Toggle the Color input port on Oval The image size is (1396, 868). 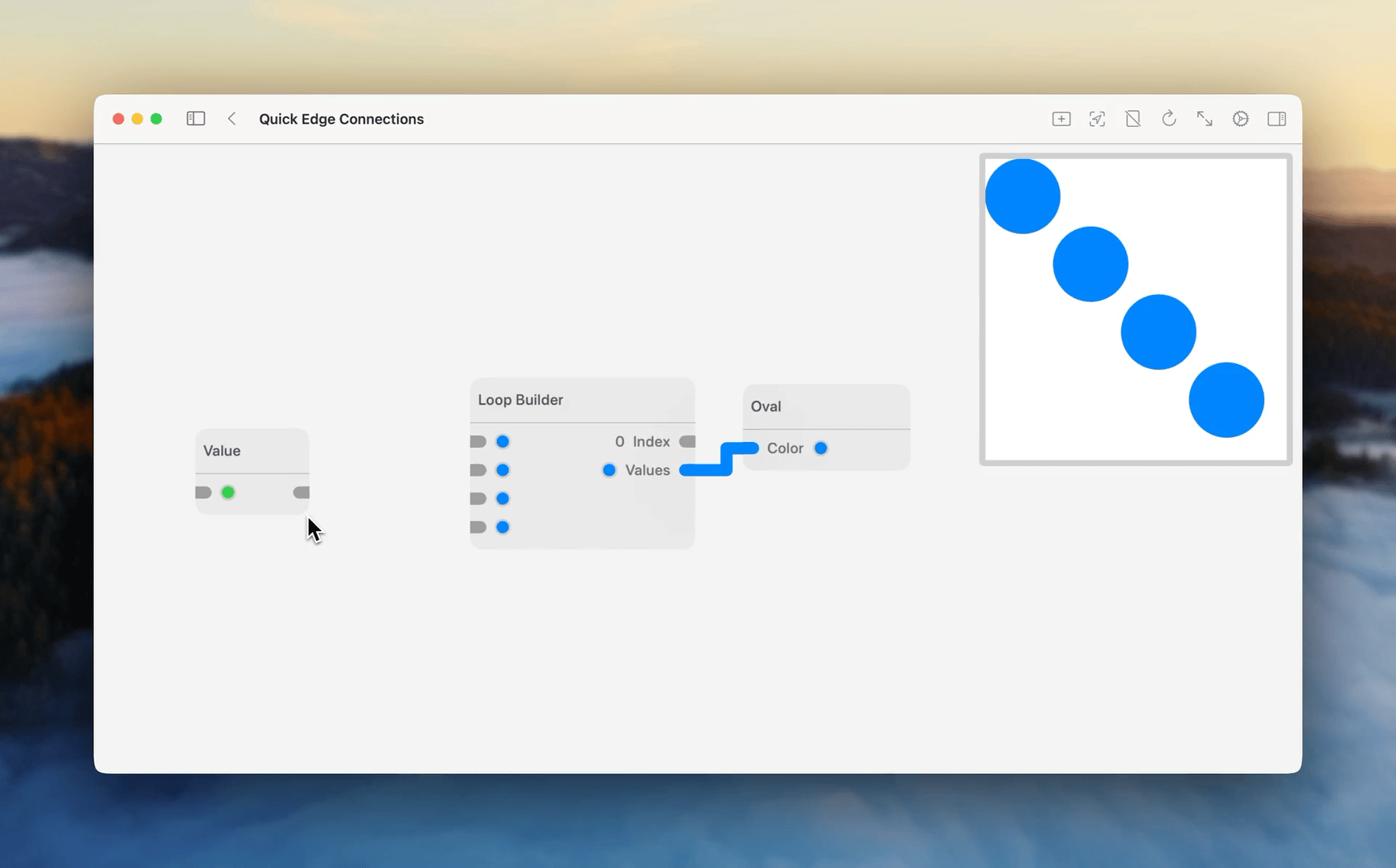(x=821, y=448)
